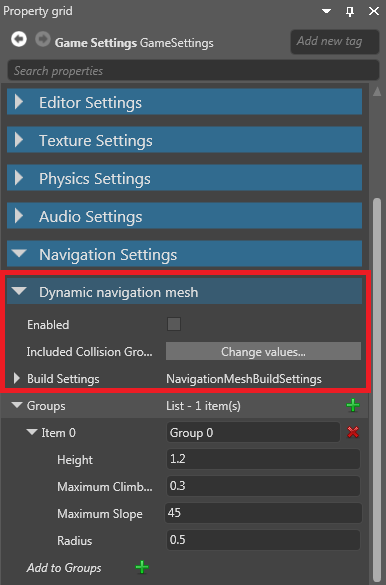
Task: Expand the Build Settings row
Action: click(x=16, y=378)
